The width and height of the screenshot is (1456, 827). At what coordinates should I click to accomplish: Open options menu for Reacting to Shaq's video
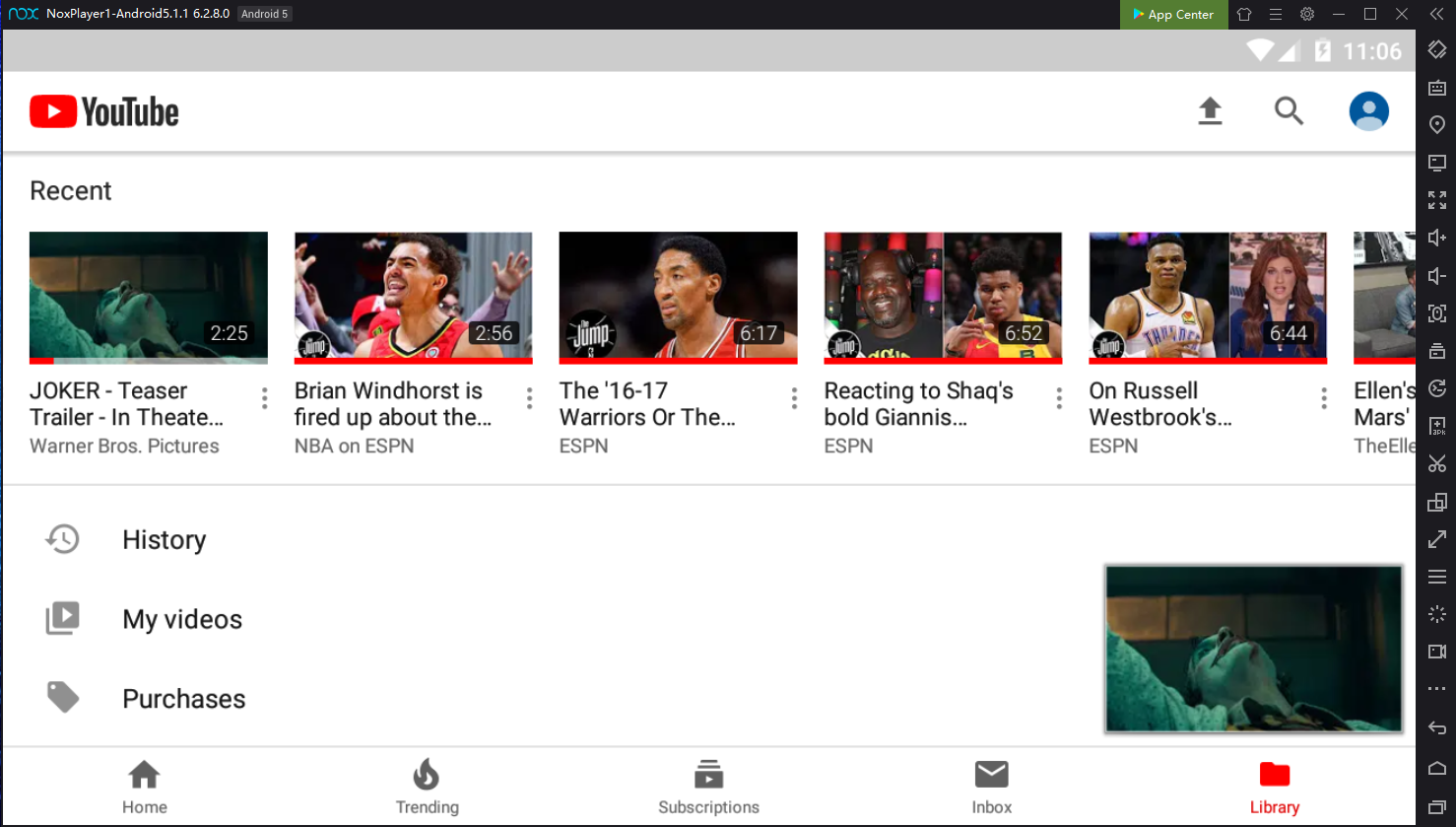click(x=1059, y=398)
